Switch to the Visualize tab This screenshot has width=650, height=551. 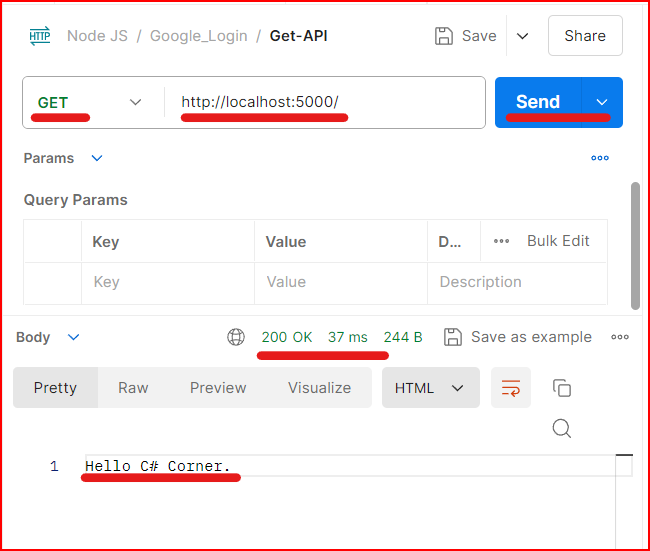pyautogui.click(x=320, y=388)
